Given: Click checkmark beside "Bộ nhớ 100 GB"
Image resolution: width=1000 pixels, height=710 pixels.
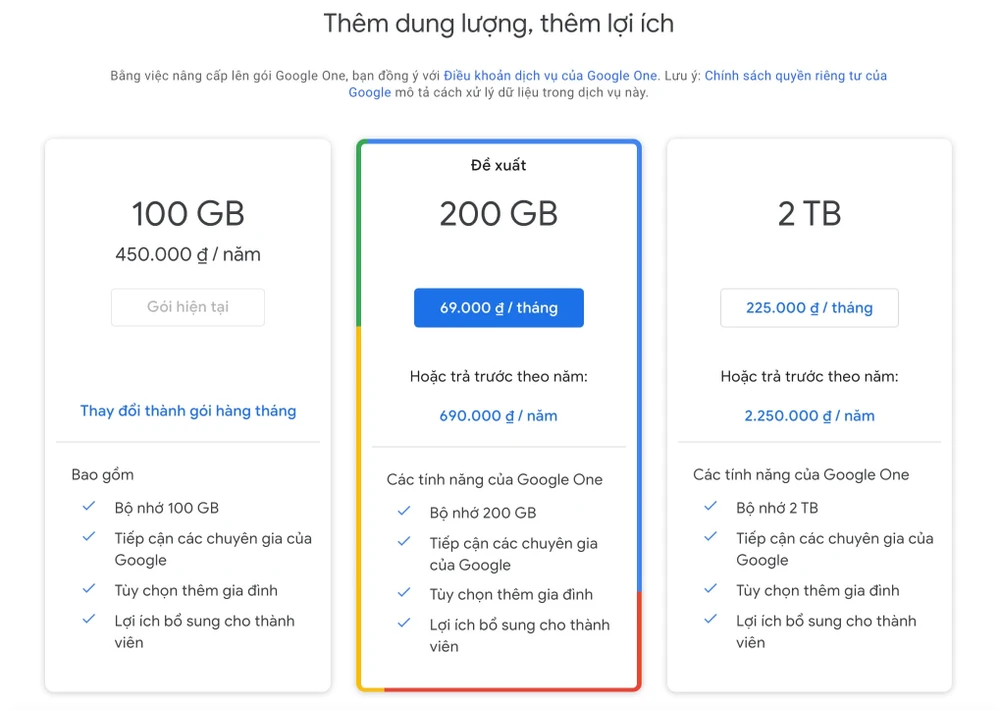Looking at the screenshot, I should pos(88,507).
